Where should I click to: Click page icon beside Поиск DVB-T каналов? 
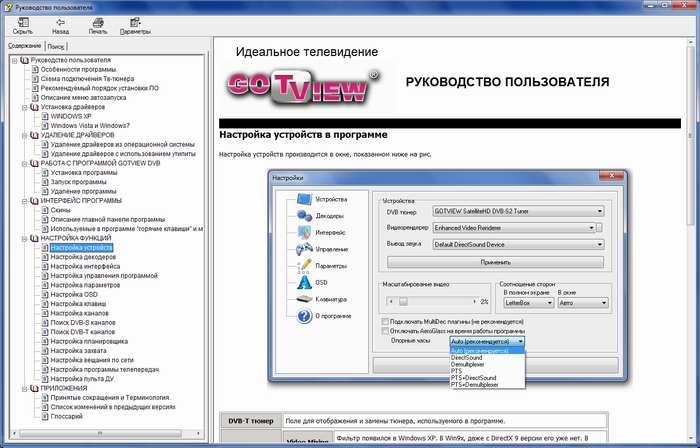pyautogui.click(x=45, y=332)
